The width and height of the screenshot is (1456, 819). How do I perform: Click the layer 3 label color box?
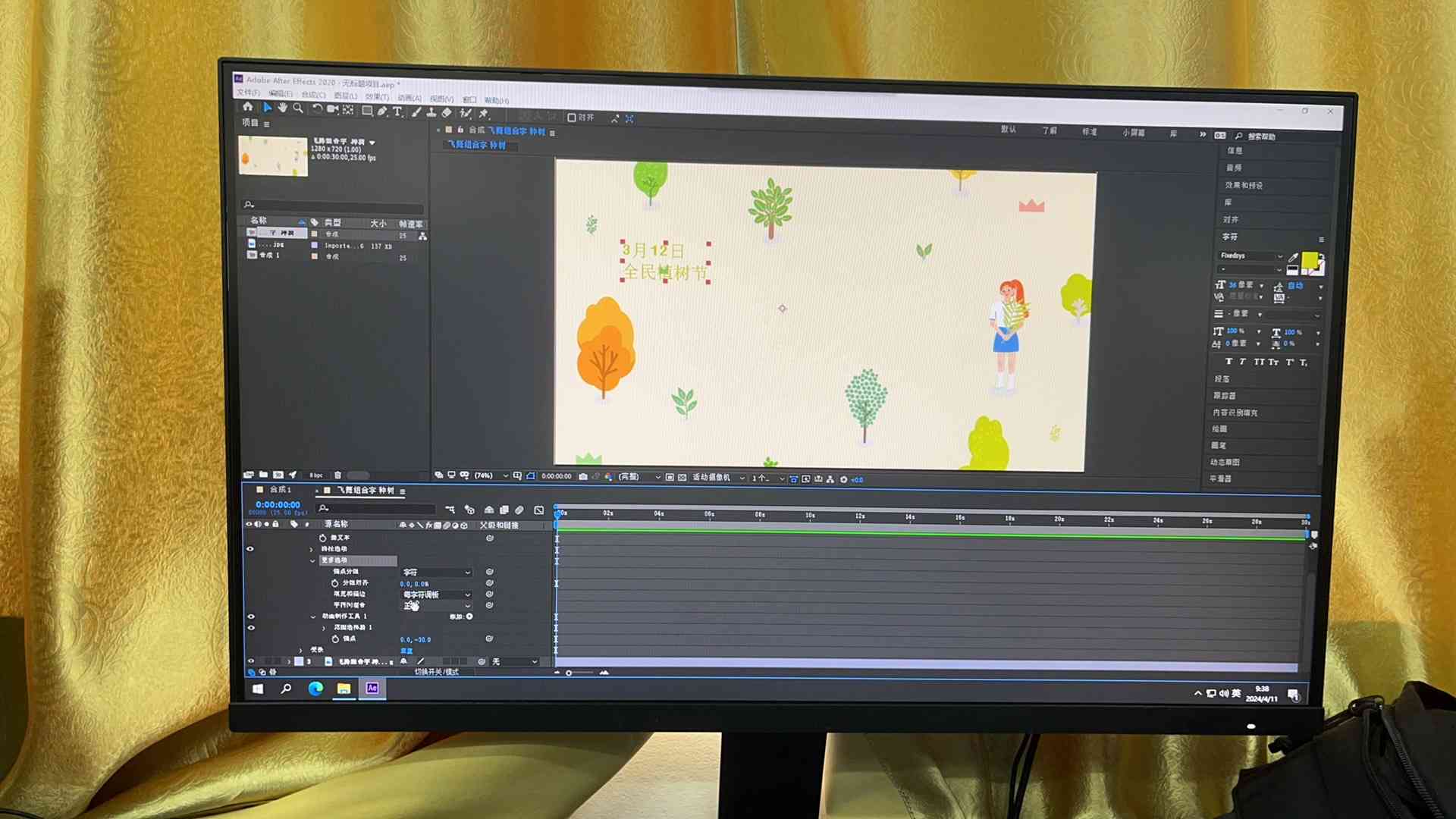[x=299, y=661]
